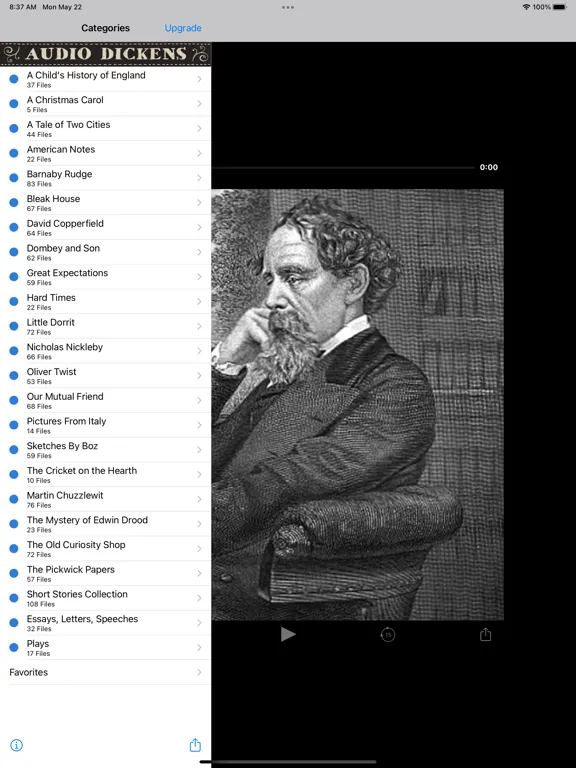Viewport: 576px width, 768px height.
Task: Tap the blue dot beside Great Expectations
Action: (14, 276)
